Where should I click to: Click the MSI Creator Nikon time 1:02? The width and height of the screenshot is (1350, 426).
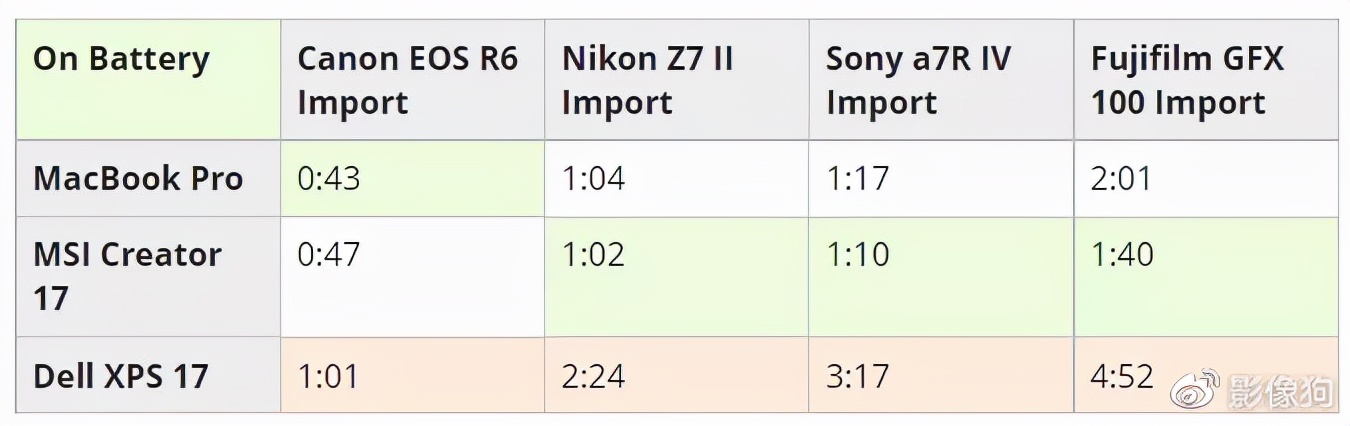pyautogui.click(x=593, y=254)
